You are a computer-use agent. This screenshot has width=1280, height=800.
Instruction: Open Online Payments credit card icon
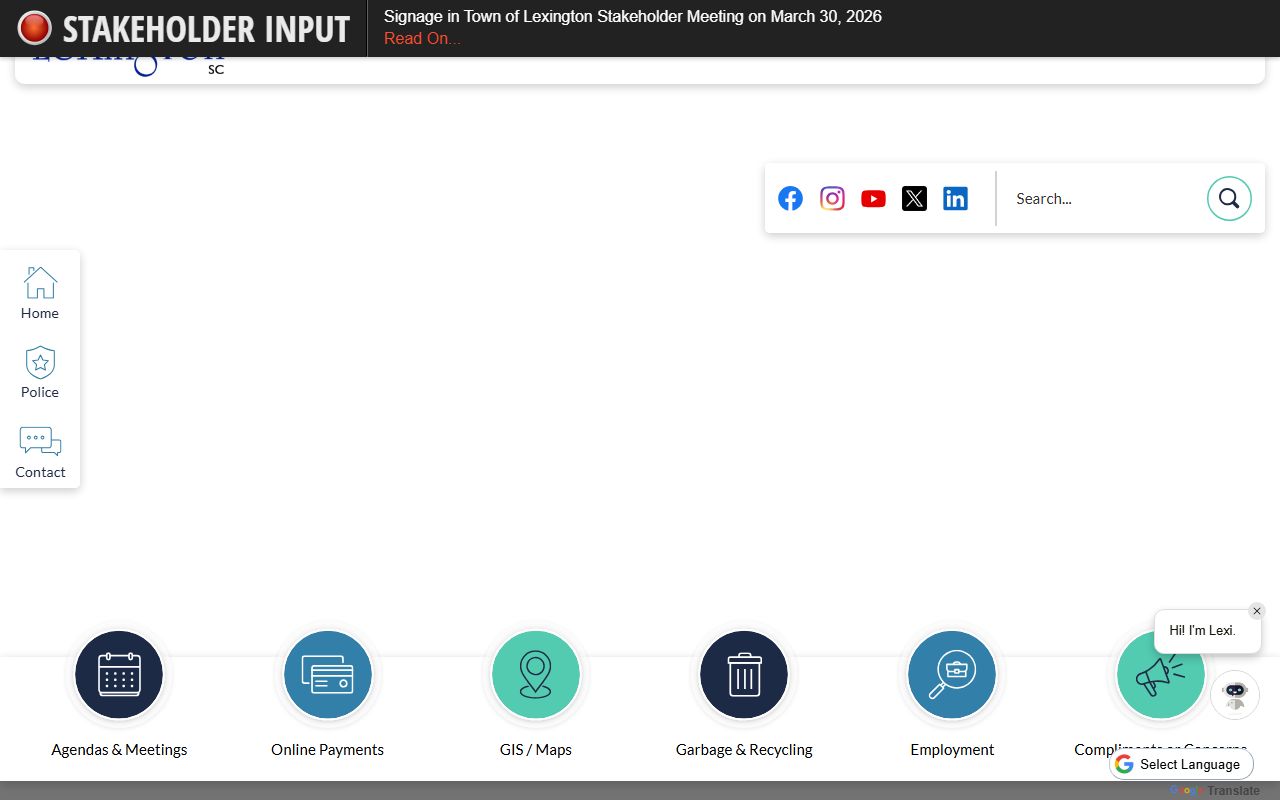[x=327, y=675]
